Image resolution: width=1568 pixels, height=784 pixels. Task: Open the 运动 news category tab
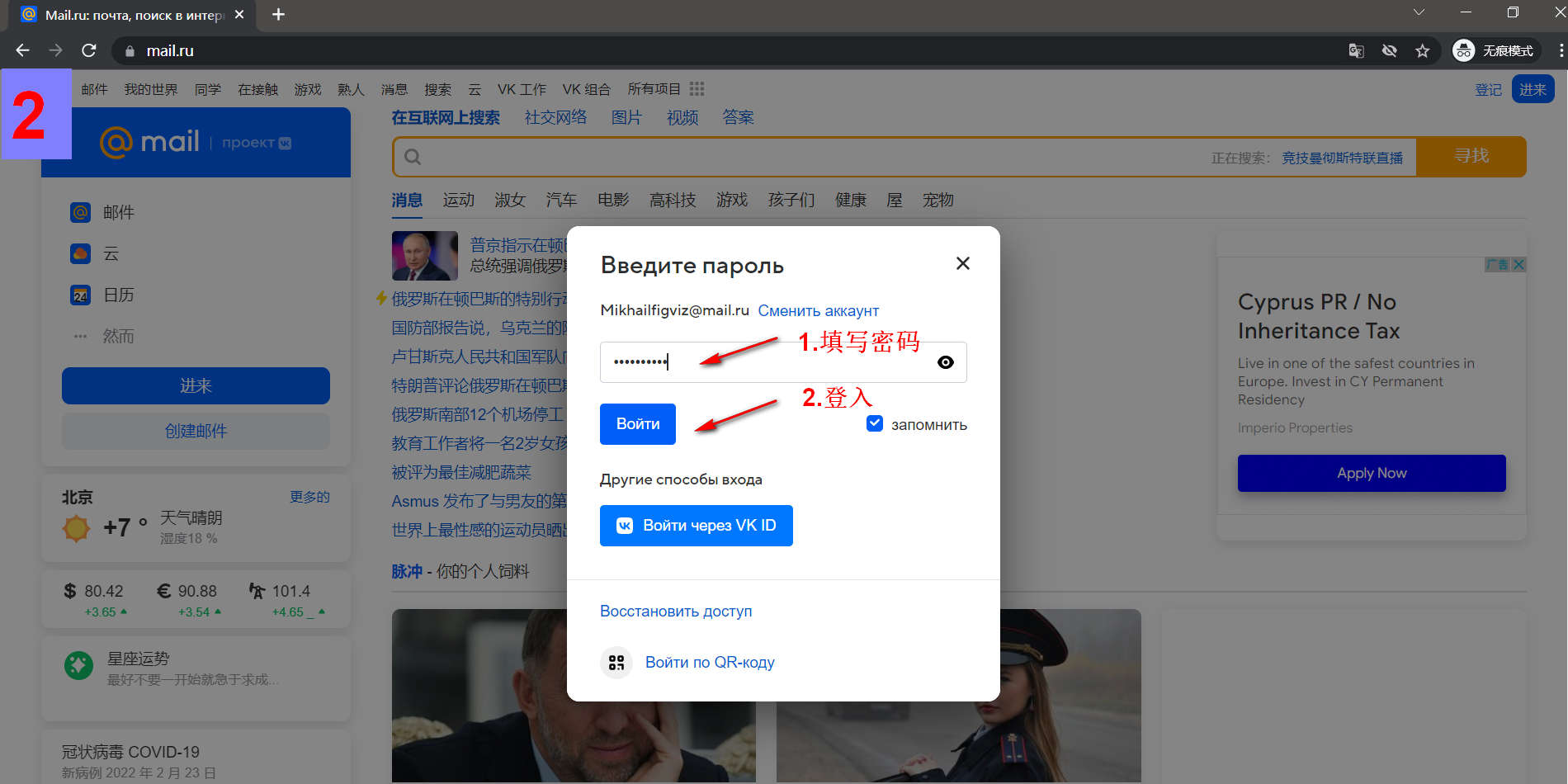[x=458, y=200]
